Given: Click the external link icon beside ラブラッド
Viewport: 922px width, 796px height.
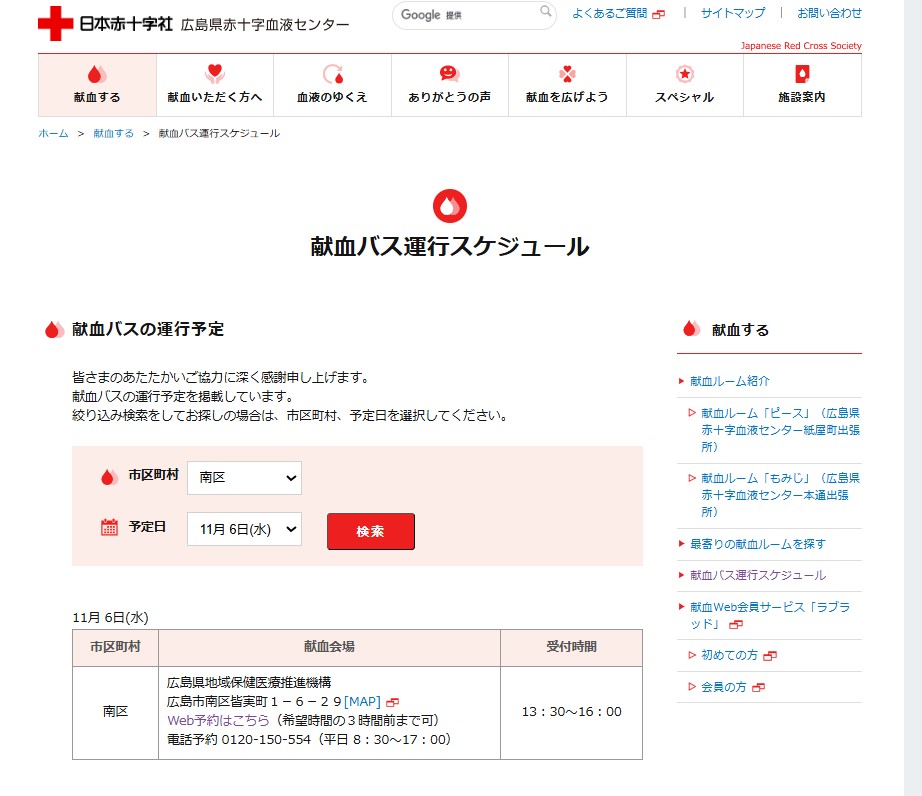Looking at the screenshot, I should tap(736, 624).
